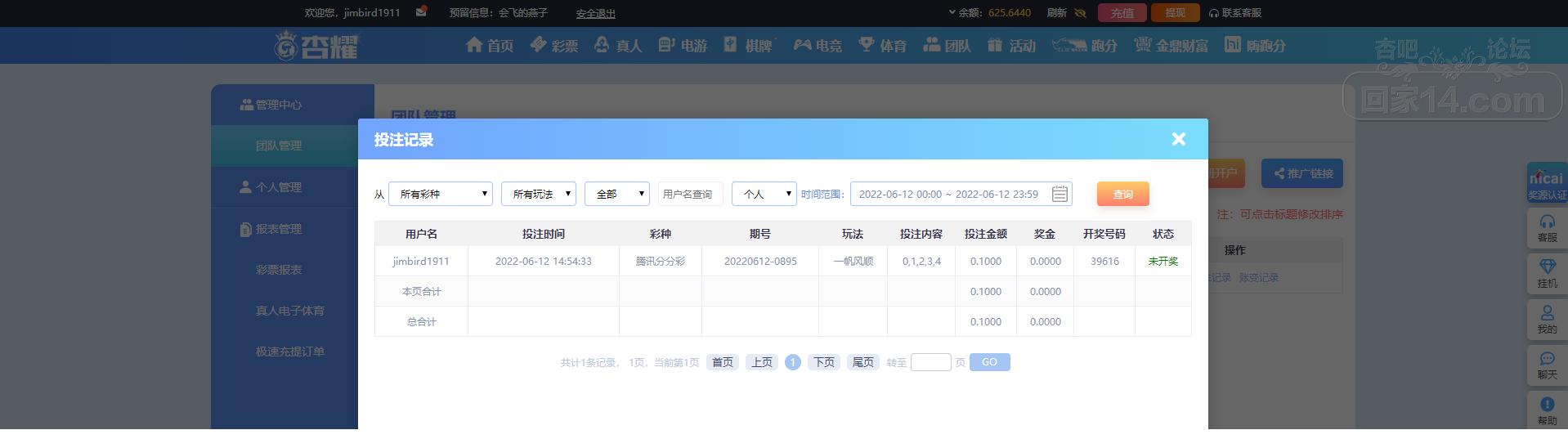Click the 用户名查询 username input field

click(691, 194)
